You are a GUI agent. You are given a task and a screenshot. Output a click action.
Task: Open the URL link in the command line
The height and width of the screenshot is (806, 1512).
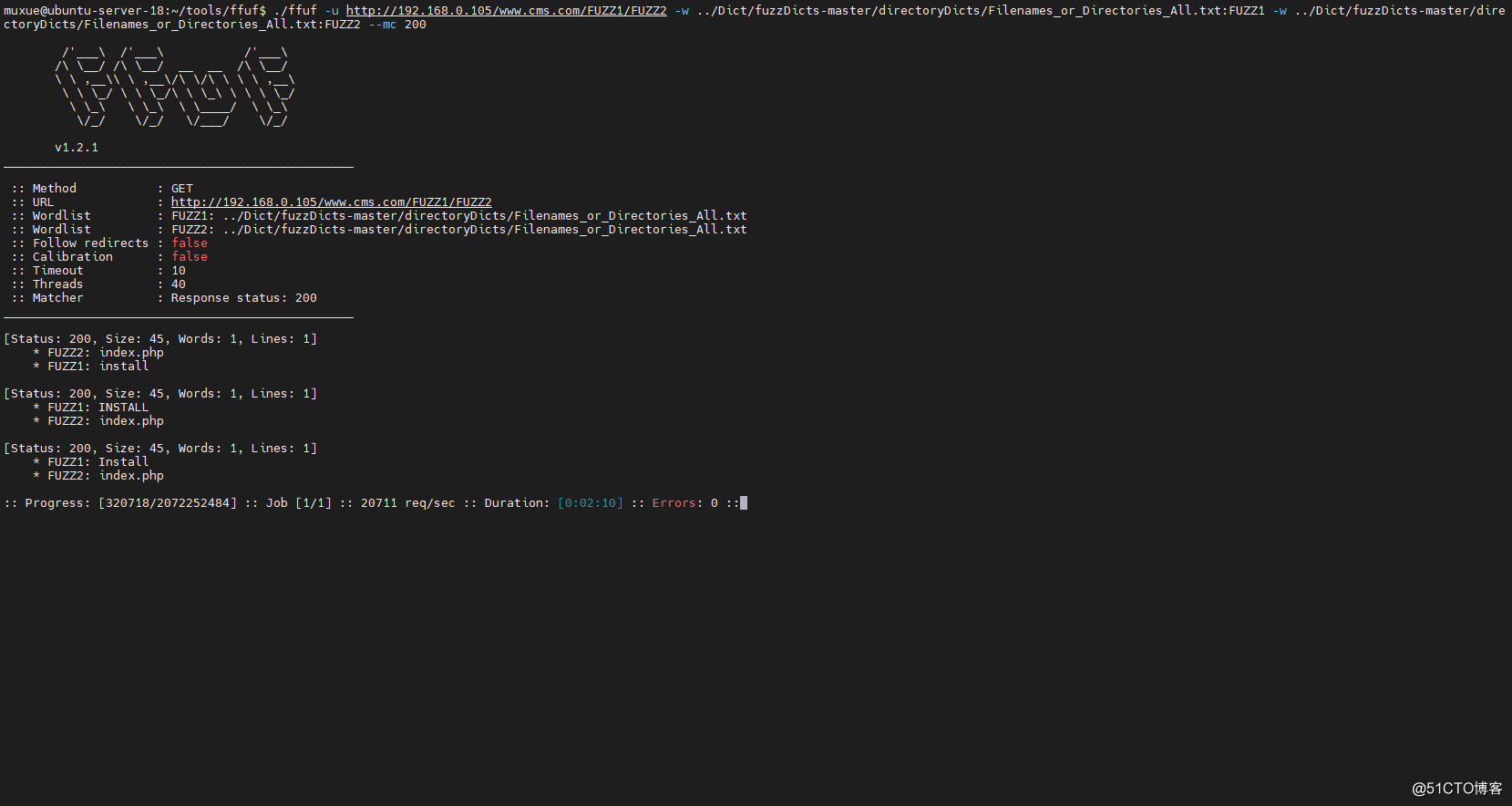coord(506,11)
